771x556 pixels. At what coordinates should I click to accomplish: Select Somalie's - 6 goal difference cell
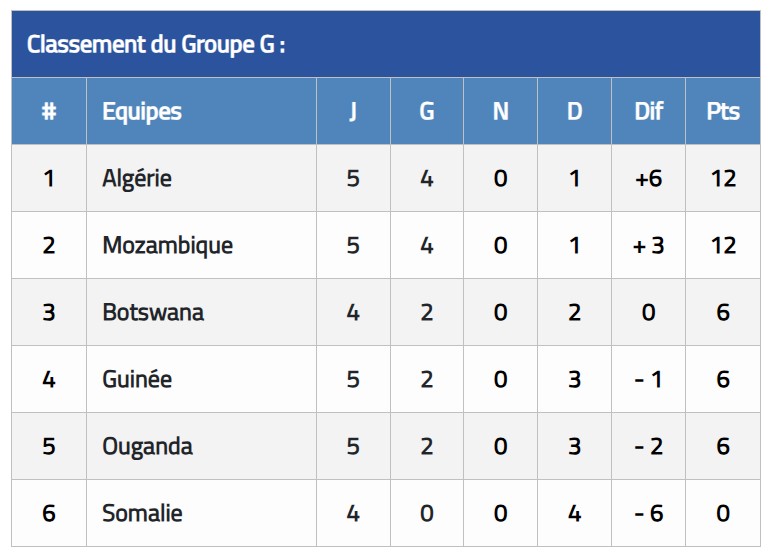pos(649,513)
